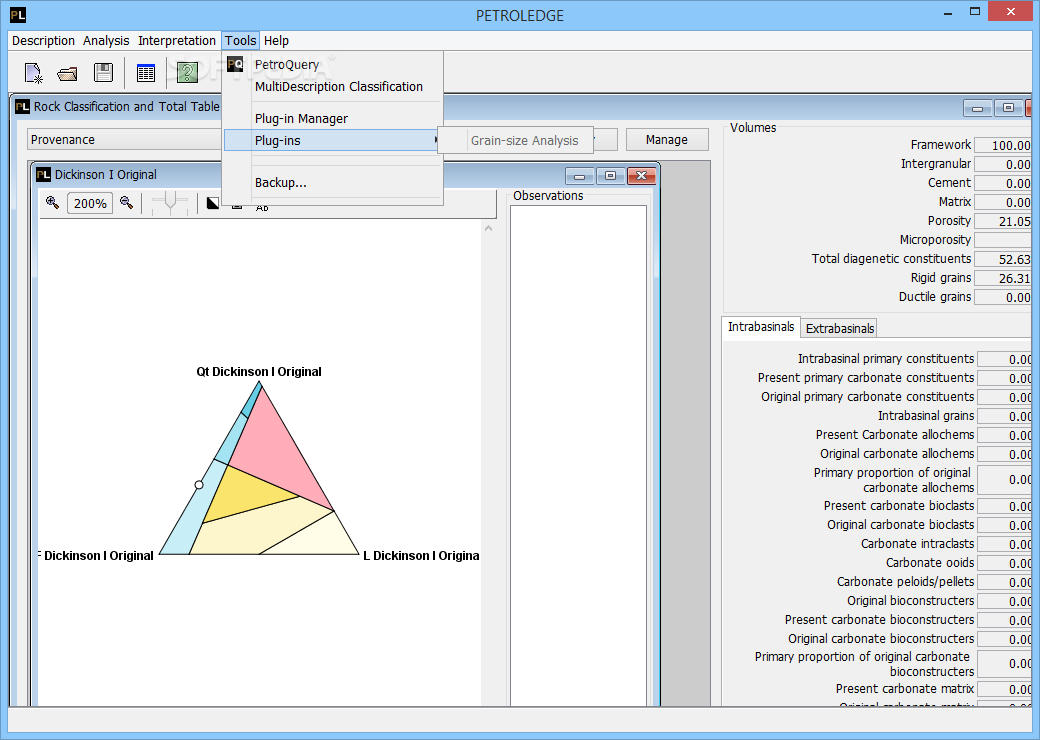Open the Analysis menu
Screen dimensions: 1040x740
(x=106, y=40)
